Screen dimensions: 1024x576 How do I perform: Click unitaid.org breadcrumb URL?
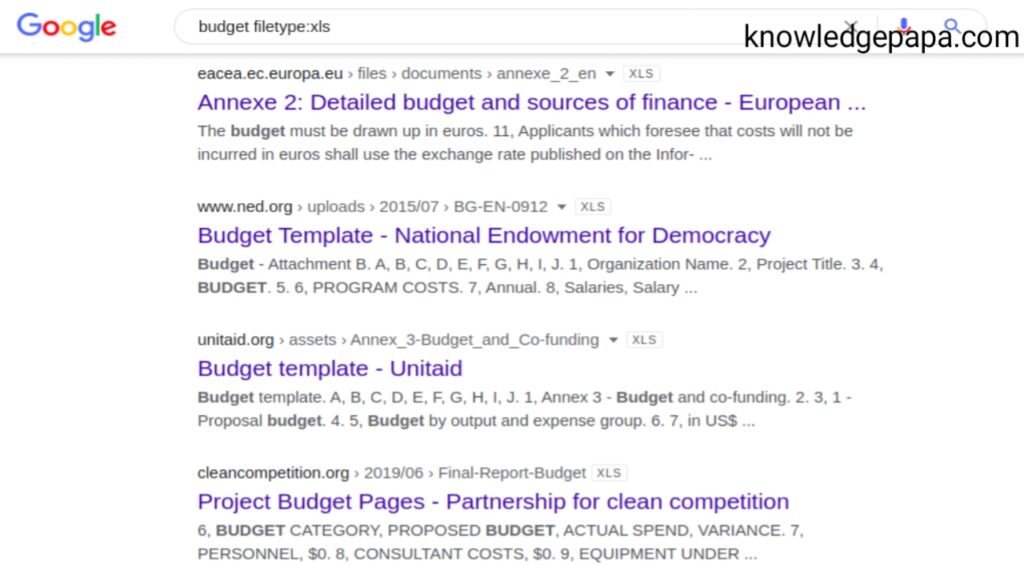click(236, 340)
